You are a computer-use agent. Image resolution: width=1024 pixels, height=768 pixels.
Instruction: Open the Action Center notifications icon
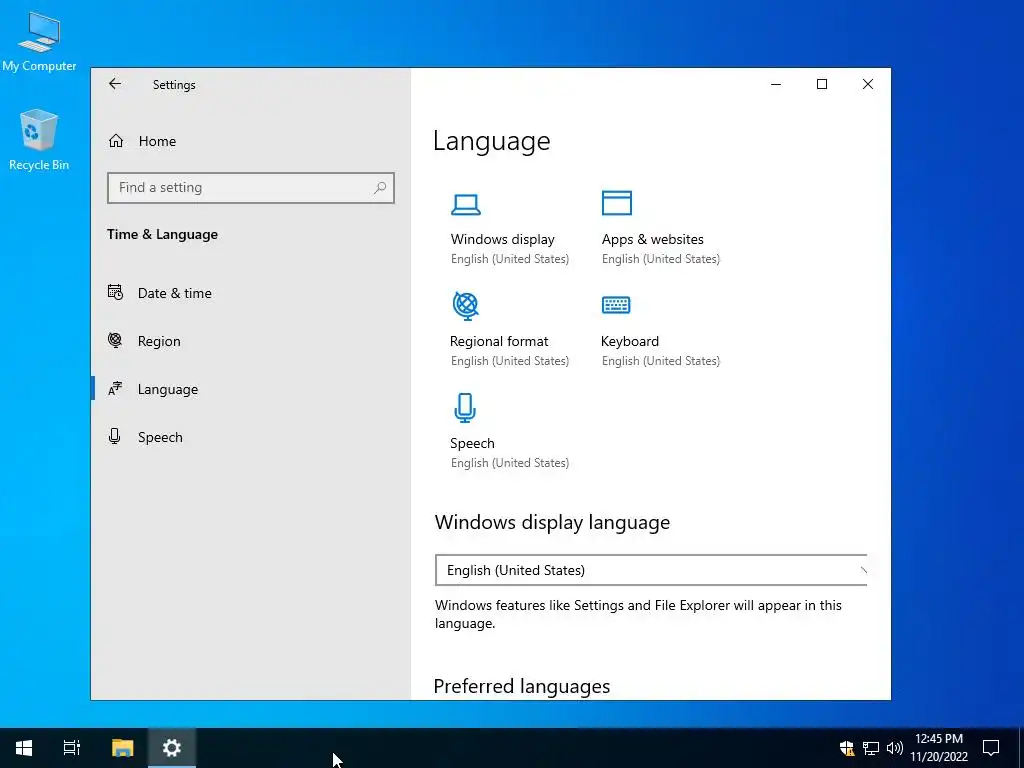pyautogui.click(x=991, y=748)
